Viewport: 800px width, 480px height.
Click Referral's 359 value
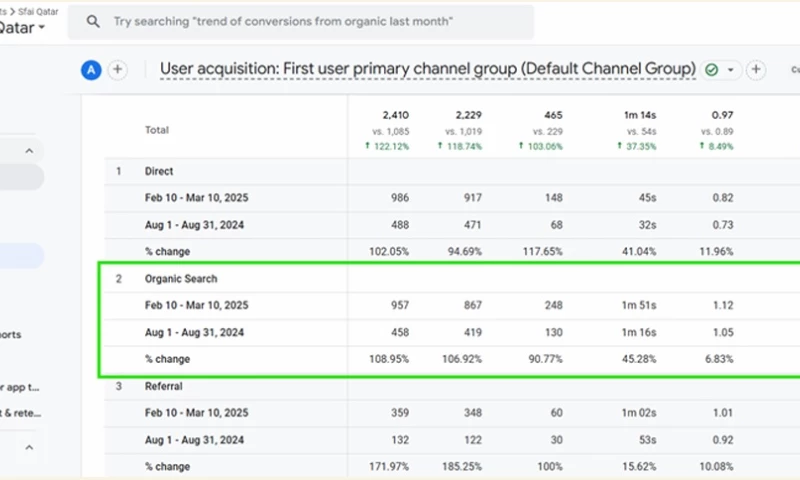400,413
